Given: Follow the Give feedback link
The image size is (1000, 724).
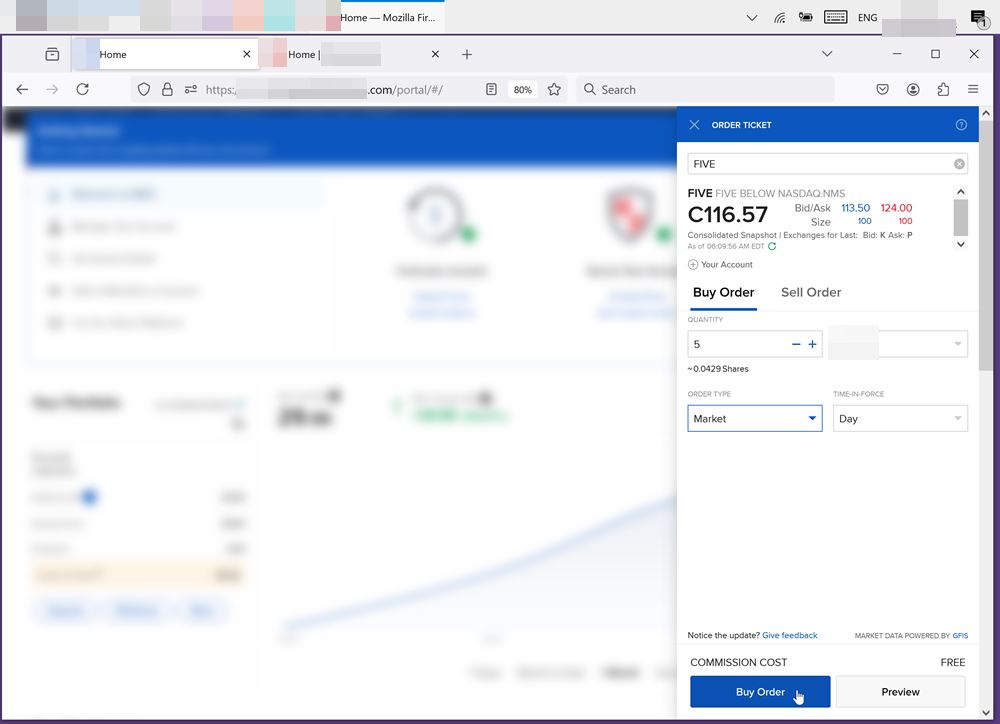Looking at the screenshot, I should 790,635.
